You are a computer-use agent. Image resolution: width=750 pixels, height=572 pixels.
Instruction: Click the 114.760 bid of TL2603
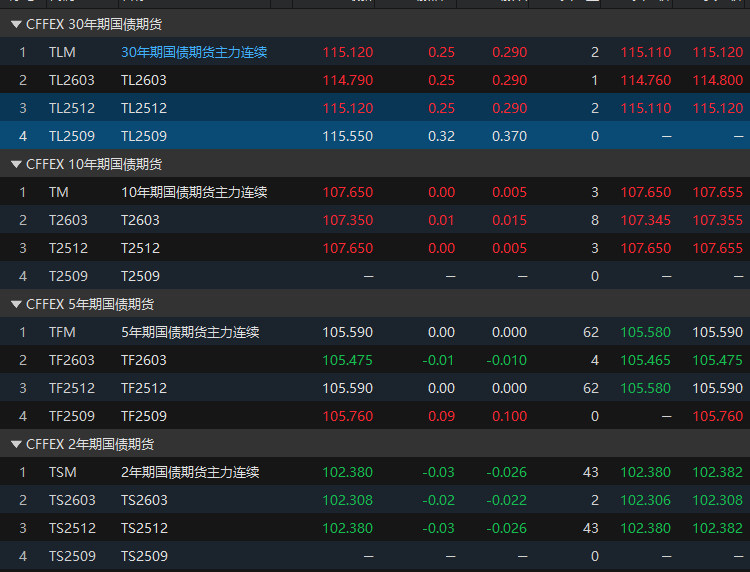(646, 80)
